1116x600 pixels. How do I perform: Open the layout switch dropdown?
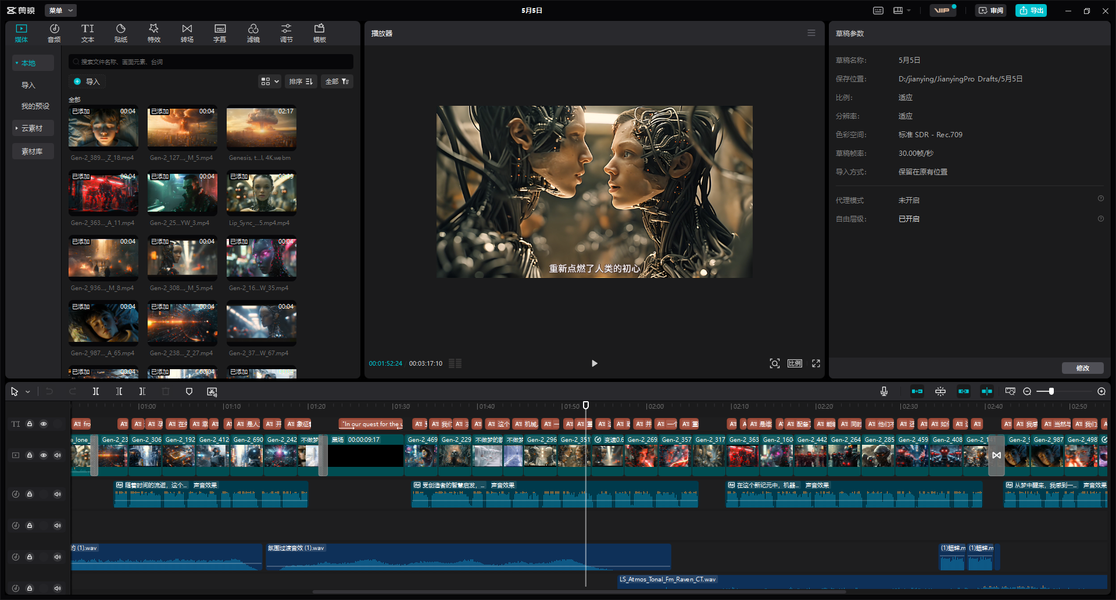901,10
